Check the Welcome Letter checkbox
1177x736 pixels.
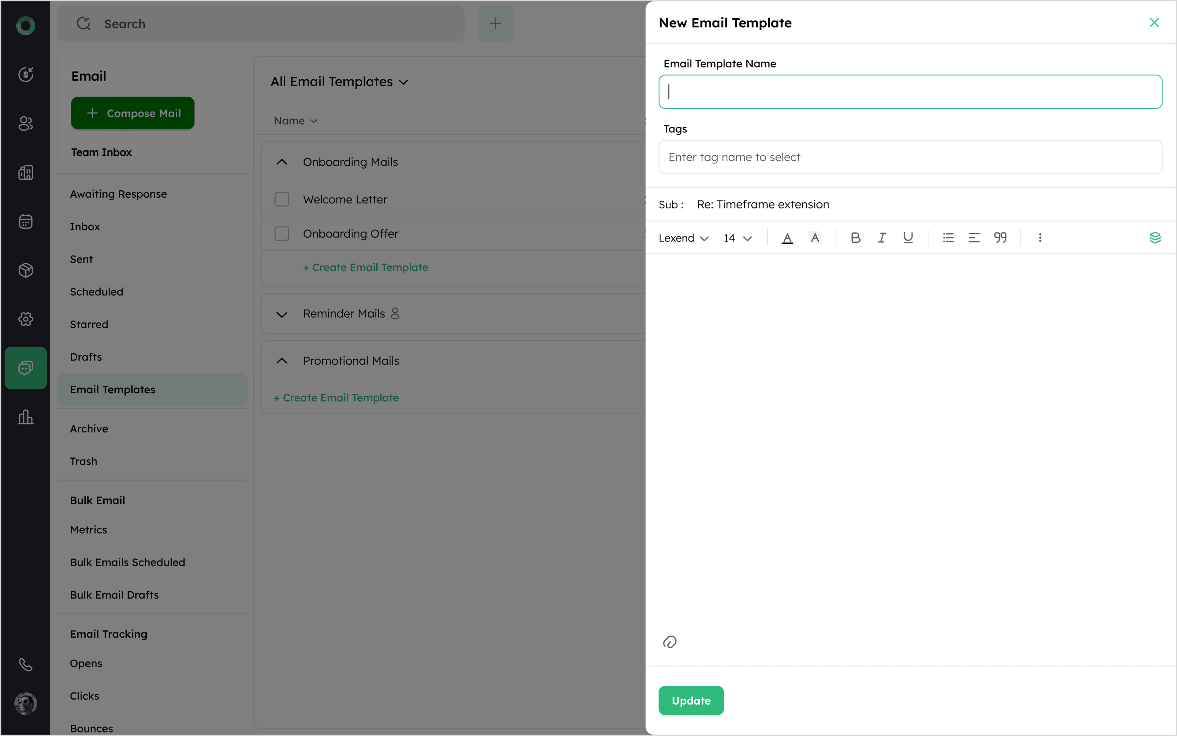[x=282, y=200]
